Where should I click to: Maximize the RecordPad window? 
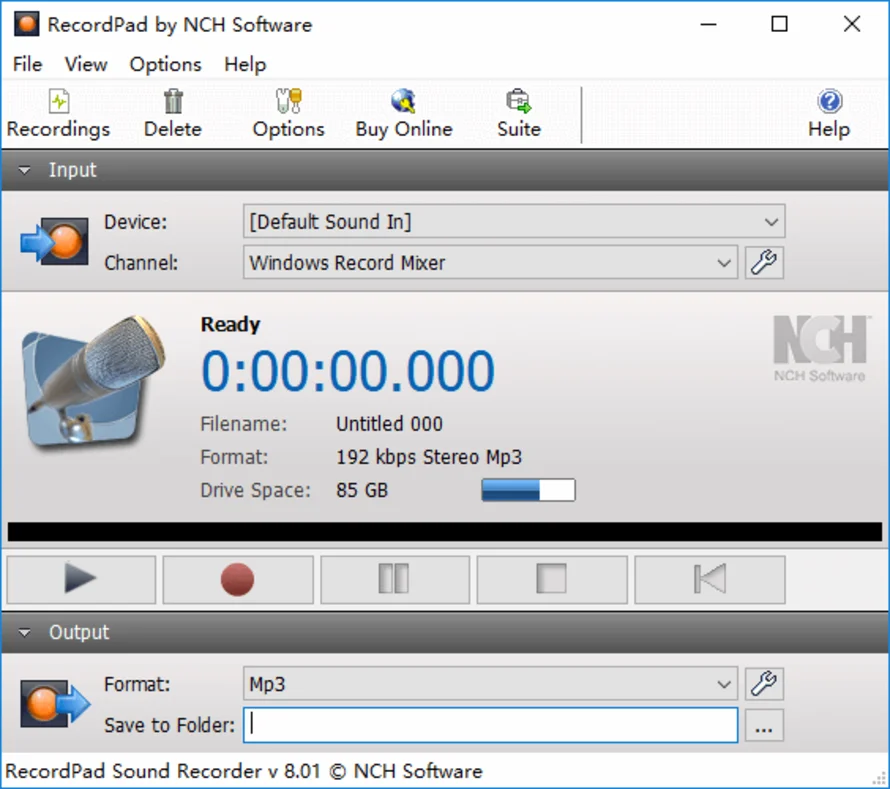click(x=779, y=24)
